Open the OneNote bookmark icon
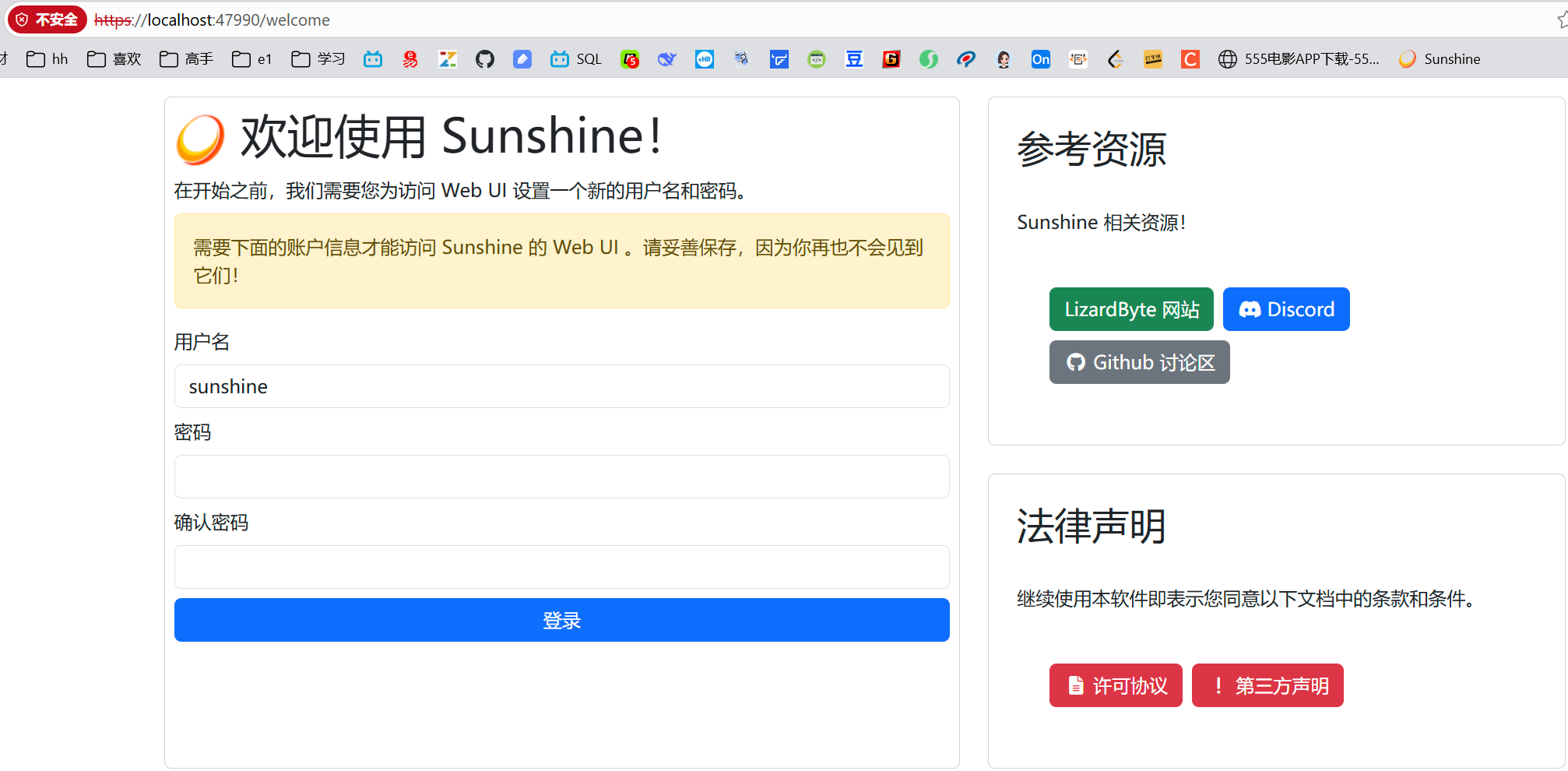This screenshot has height=771, width=1568. coord(1040,58)
